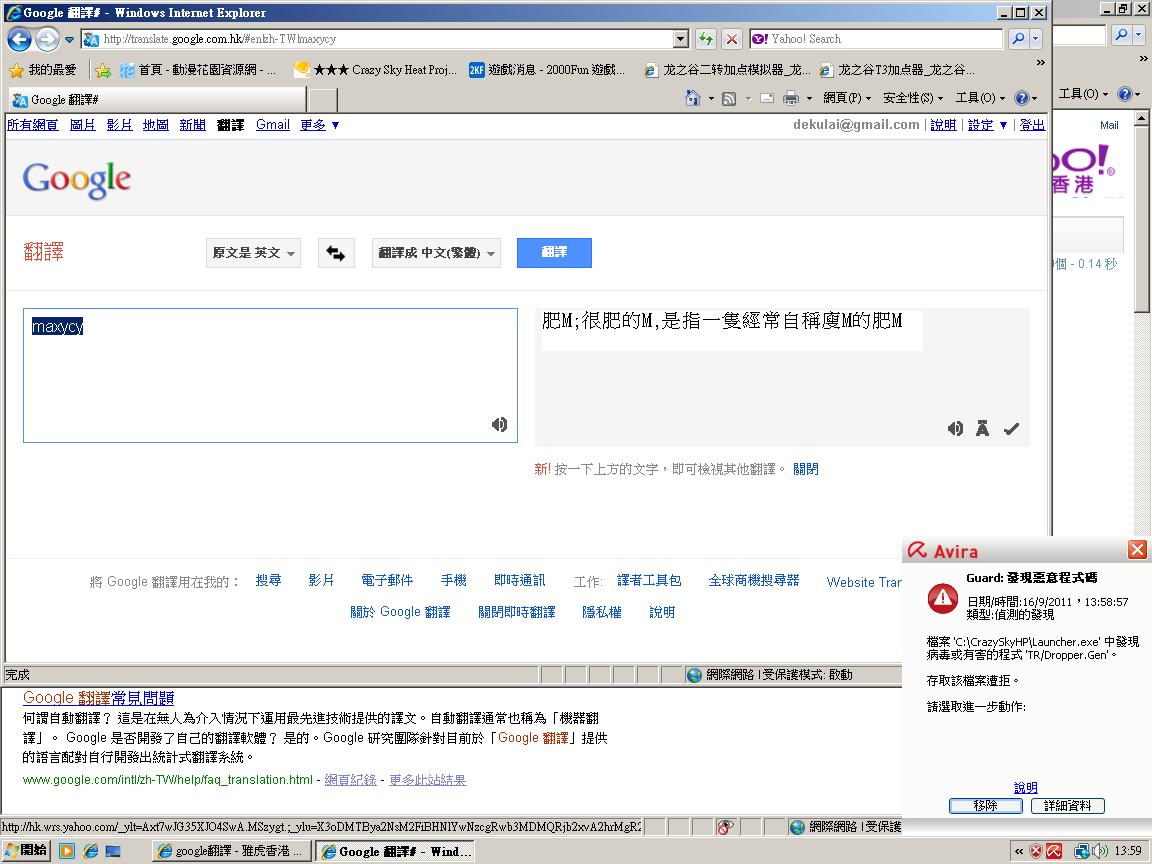Open 關閉即時翻譯 link
Image resolution: width=1152 pixels, height=864 pixels.
tap(516, 612)
